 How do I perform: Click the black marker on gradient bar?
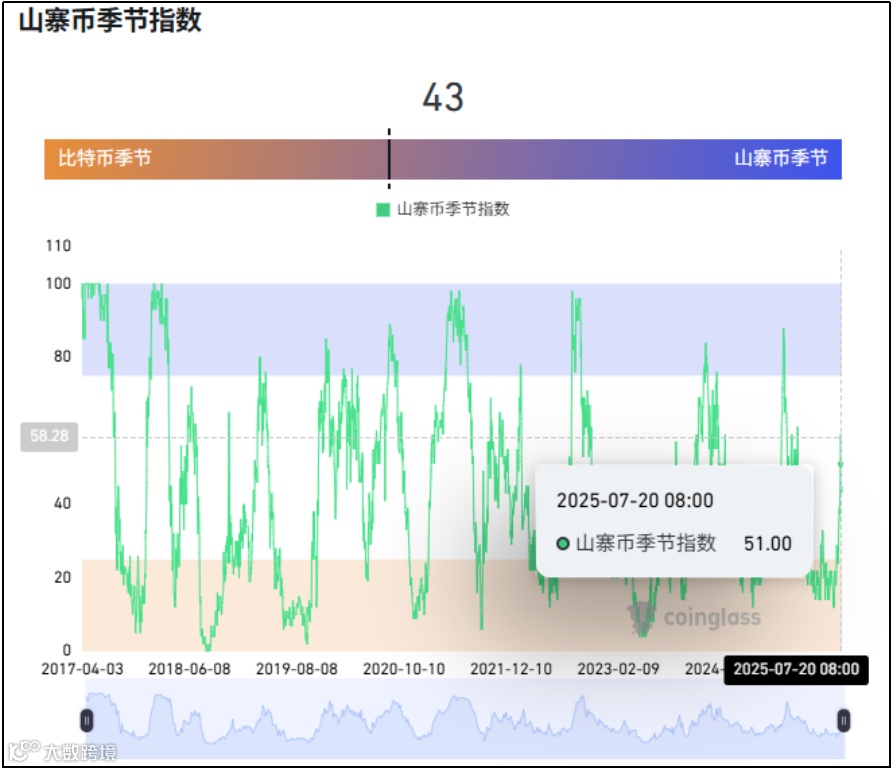coord(389,159)
